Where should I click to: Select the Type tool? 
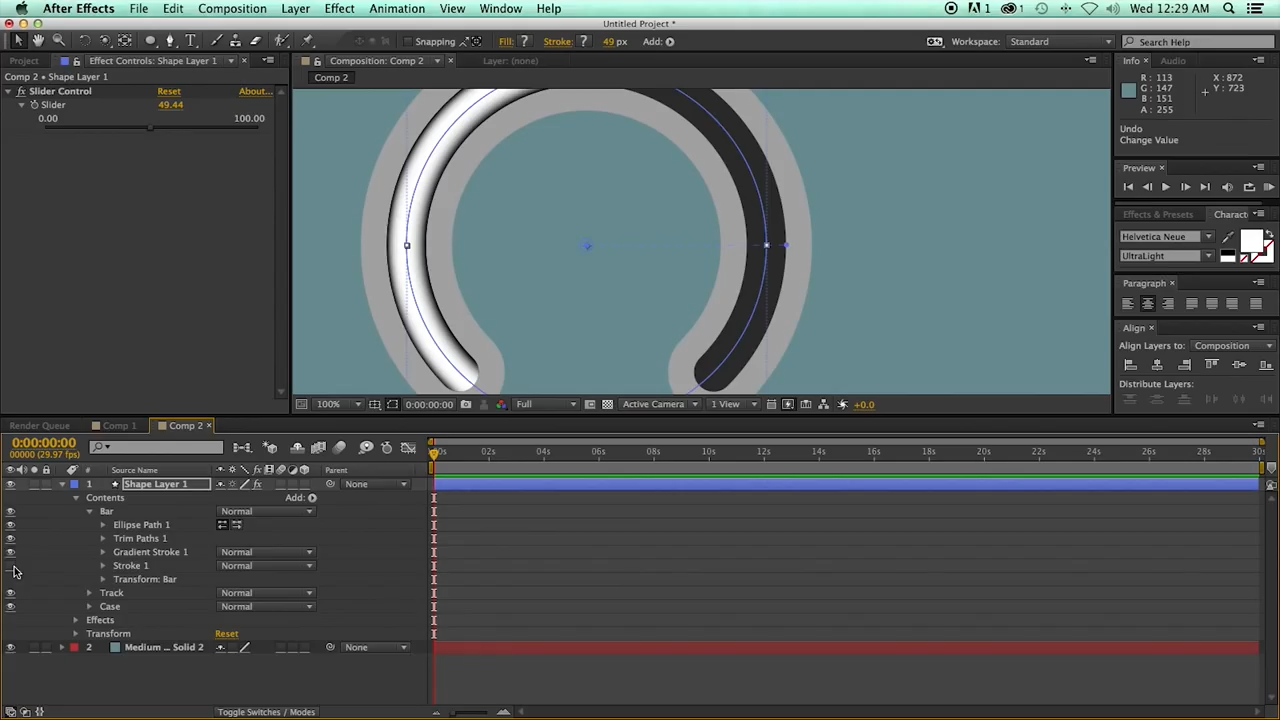coord(191,41)
